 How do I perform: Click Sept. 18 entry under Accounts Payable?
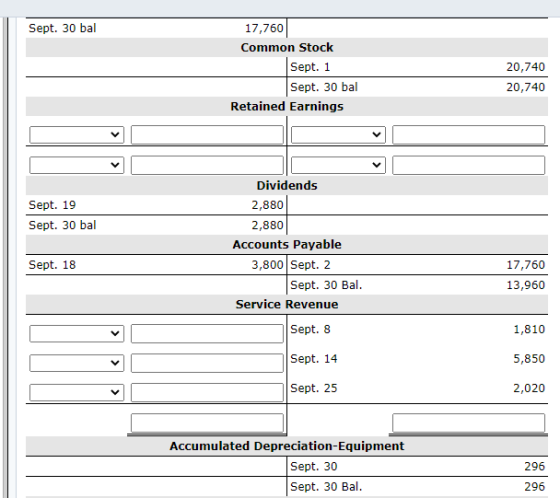(x=52, y=265)
